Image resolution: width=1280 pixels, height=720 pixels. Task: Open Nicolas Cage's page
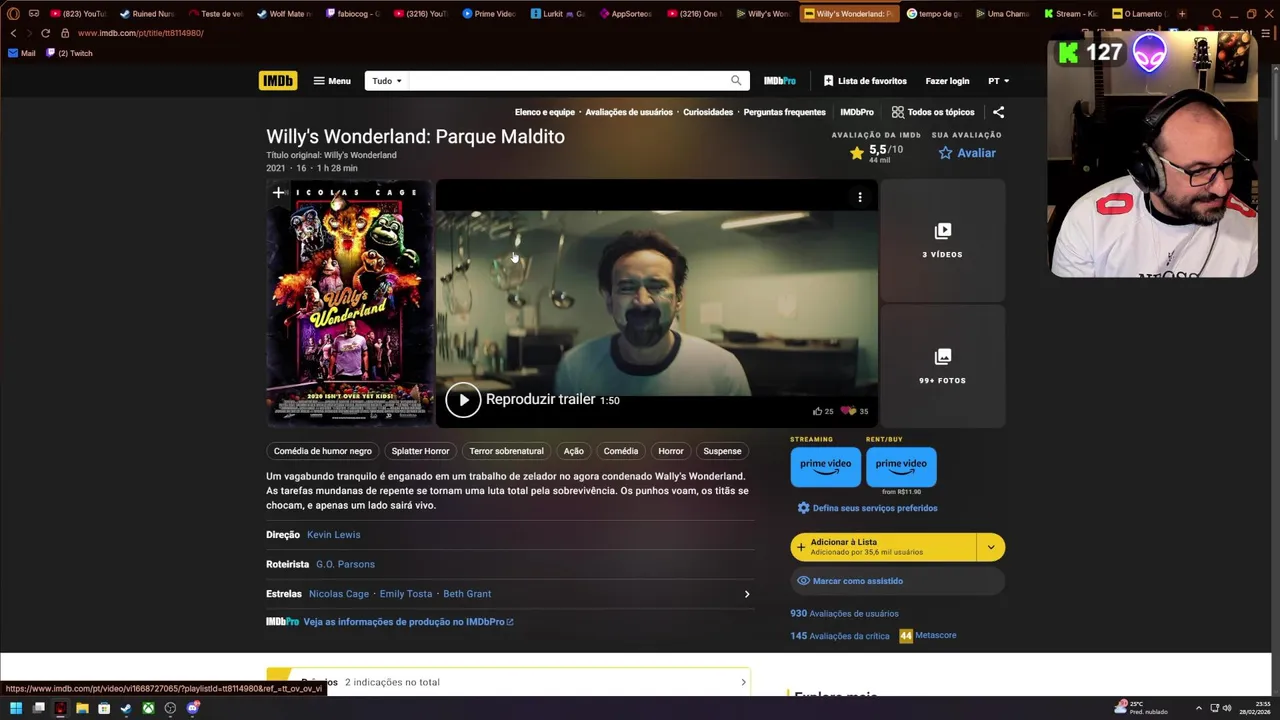(339, 594)
